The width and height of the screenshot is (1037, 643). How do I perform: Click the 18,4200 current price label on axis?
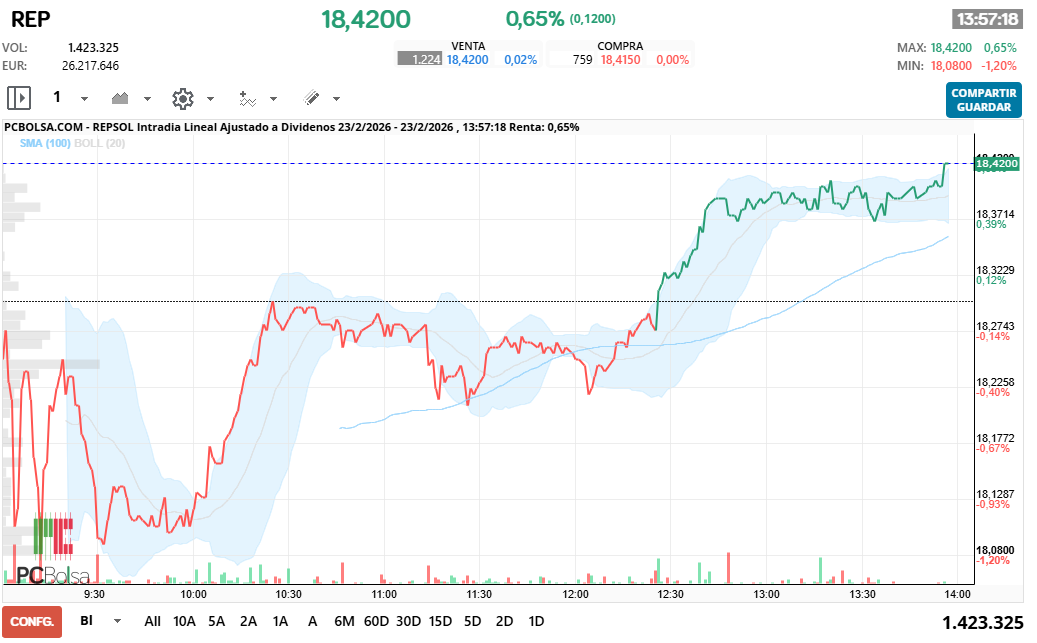pyautogui.click(x=996, y=163)
